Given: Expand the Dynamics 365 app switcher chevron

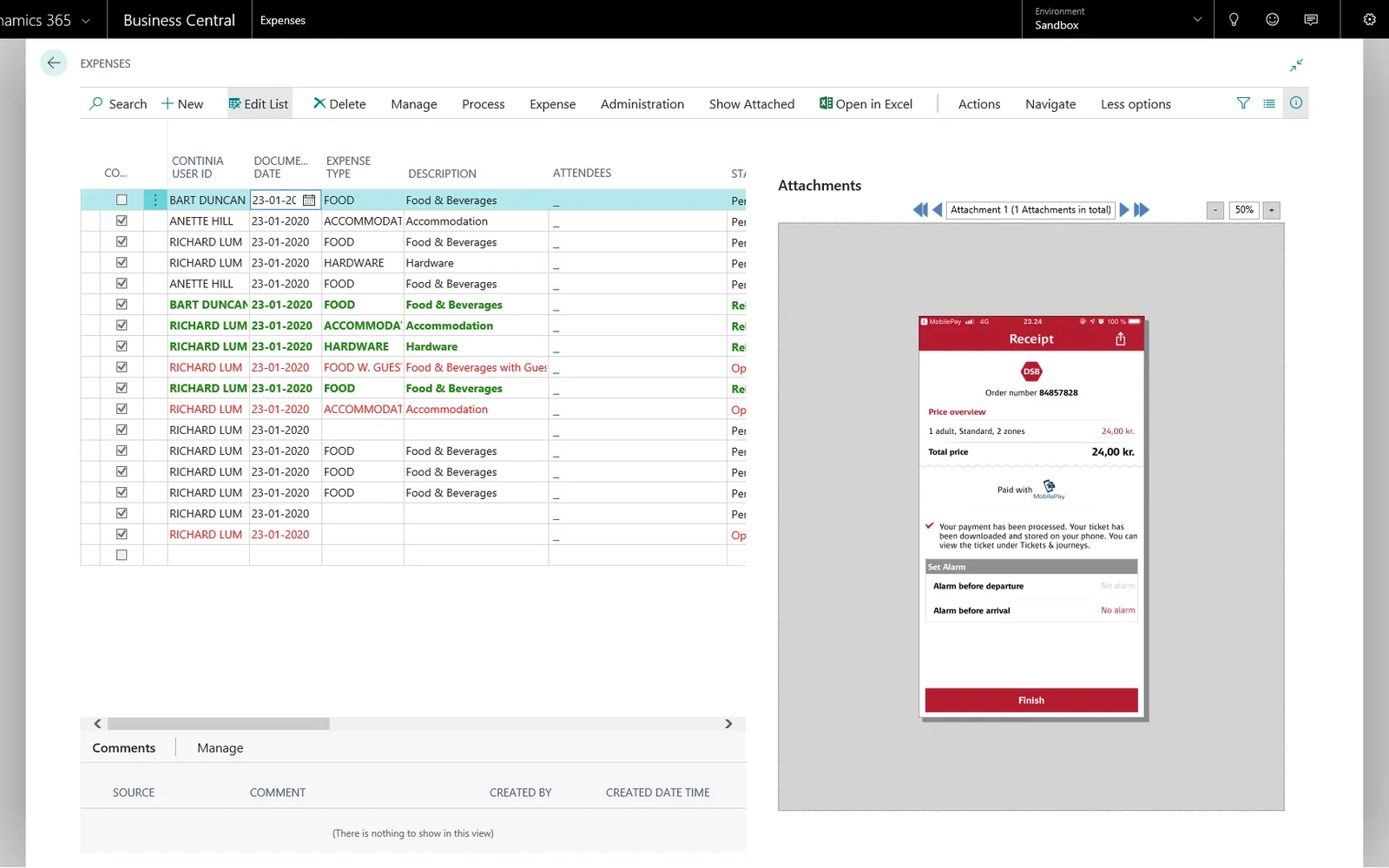Looking at the screenshot, I should (86, 20).
